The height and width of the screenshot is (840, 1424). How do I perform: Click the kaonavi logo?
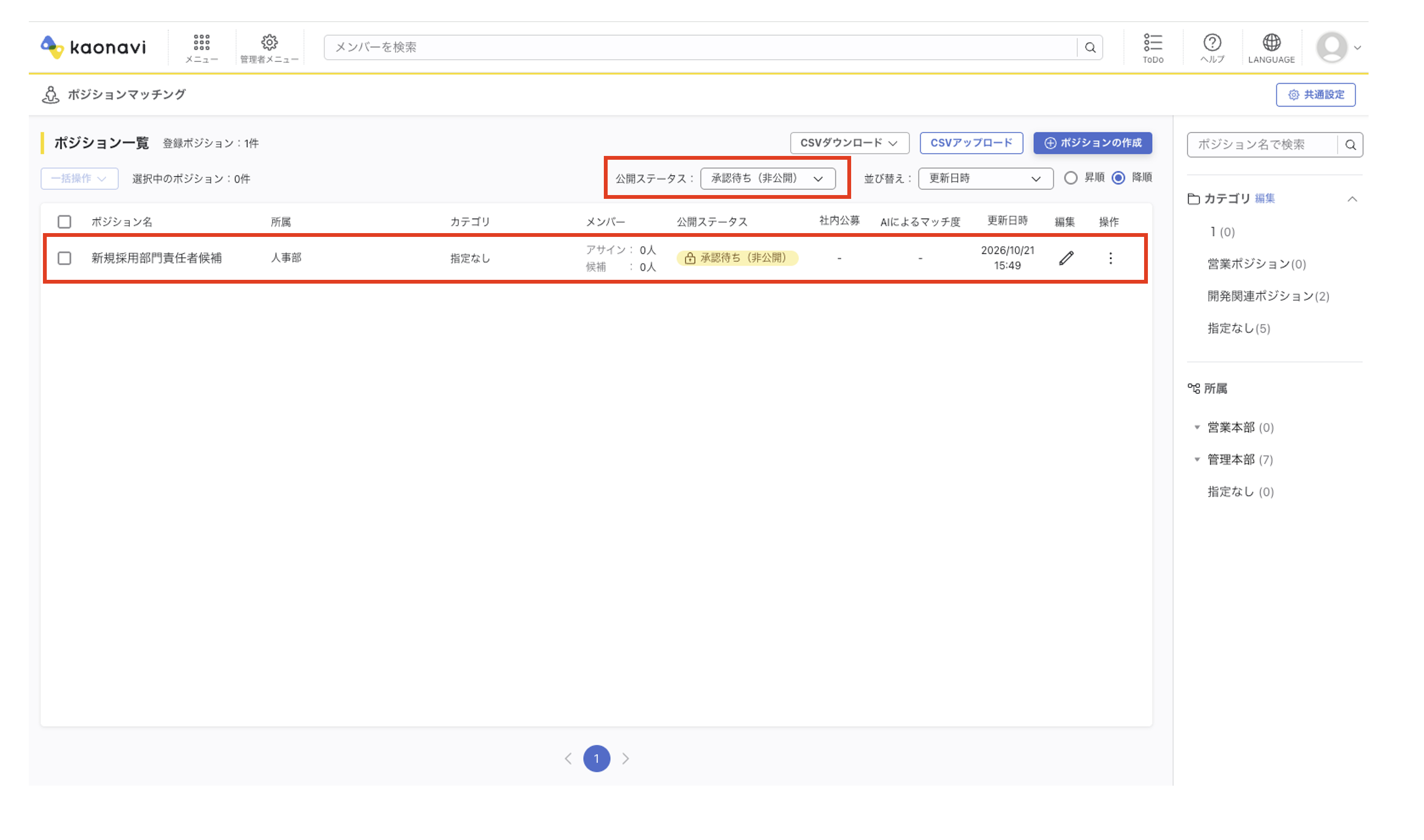(x=93, y=47)
